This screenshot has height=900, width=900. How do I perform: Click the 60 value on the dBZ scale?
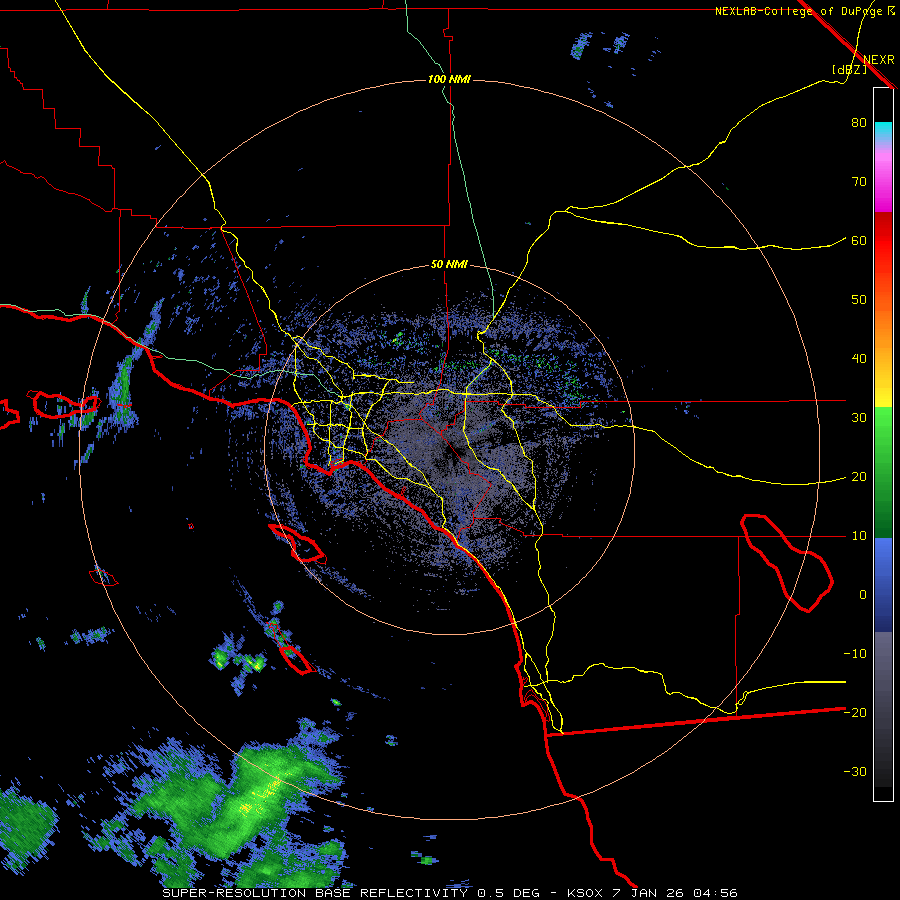(859, 241)
